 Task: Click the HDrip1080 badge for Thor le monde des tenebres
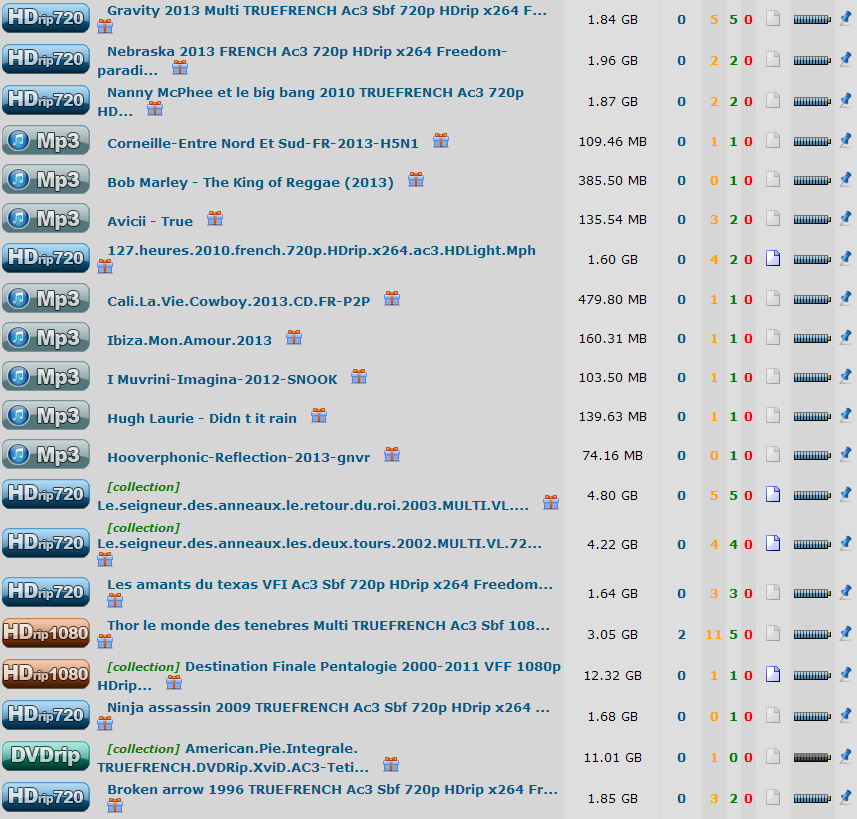(x=45, y=633)
